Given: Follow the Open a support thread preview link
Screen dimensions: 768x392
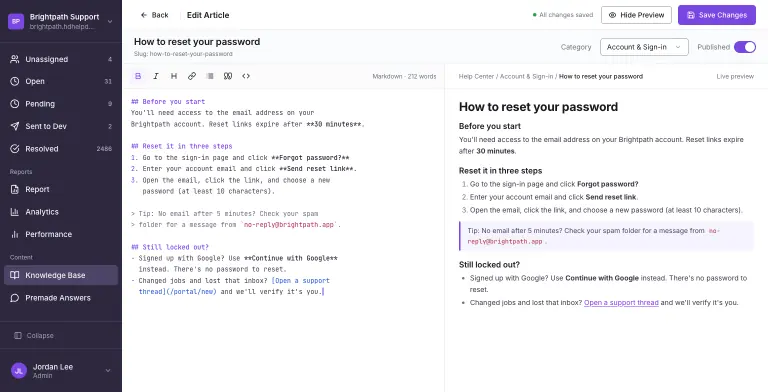Looking at the screenshot, I should tap(621, 303).
